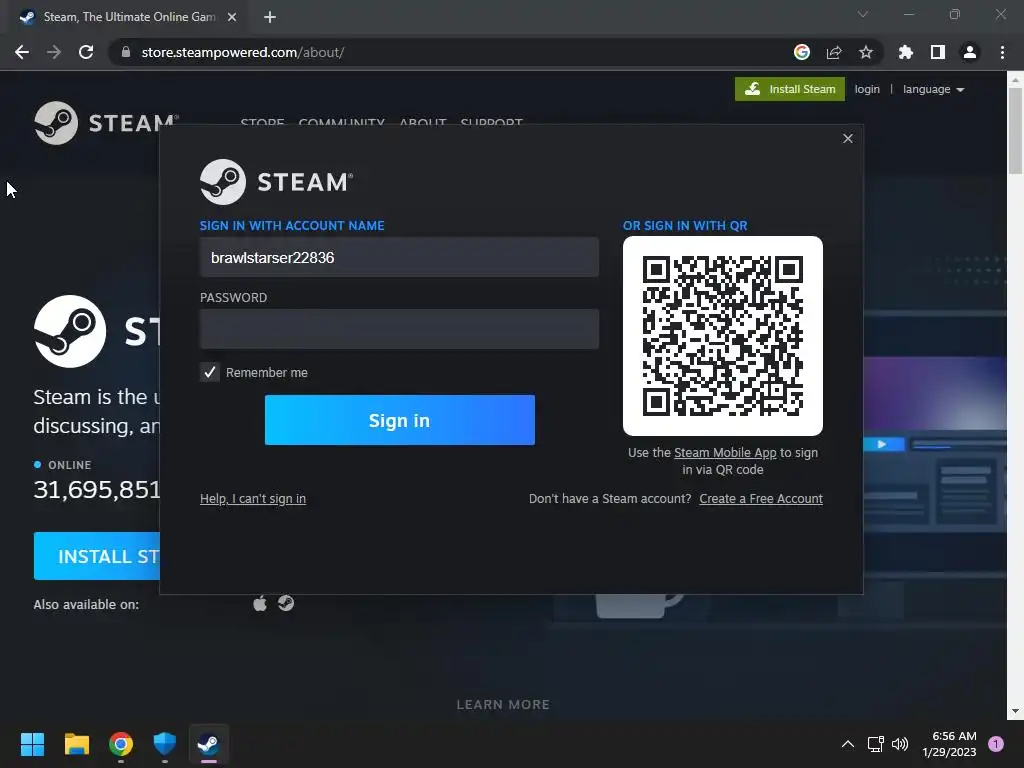Click LEARN MORE at page bottom
Image resolution: width=1024 pixels, height=768 pixels.
(503, 705)
